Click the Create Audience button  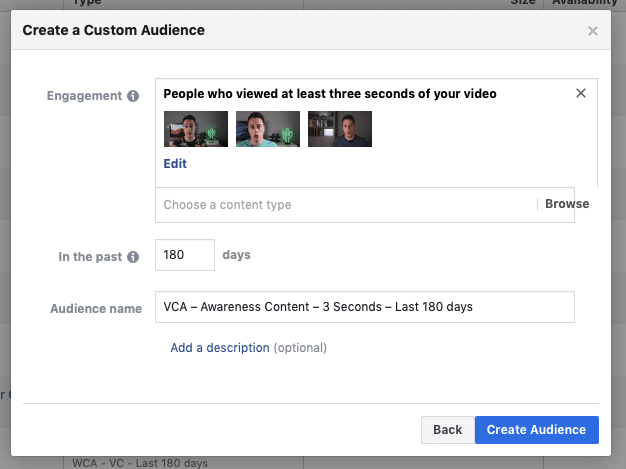[x=537, y=430]
